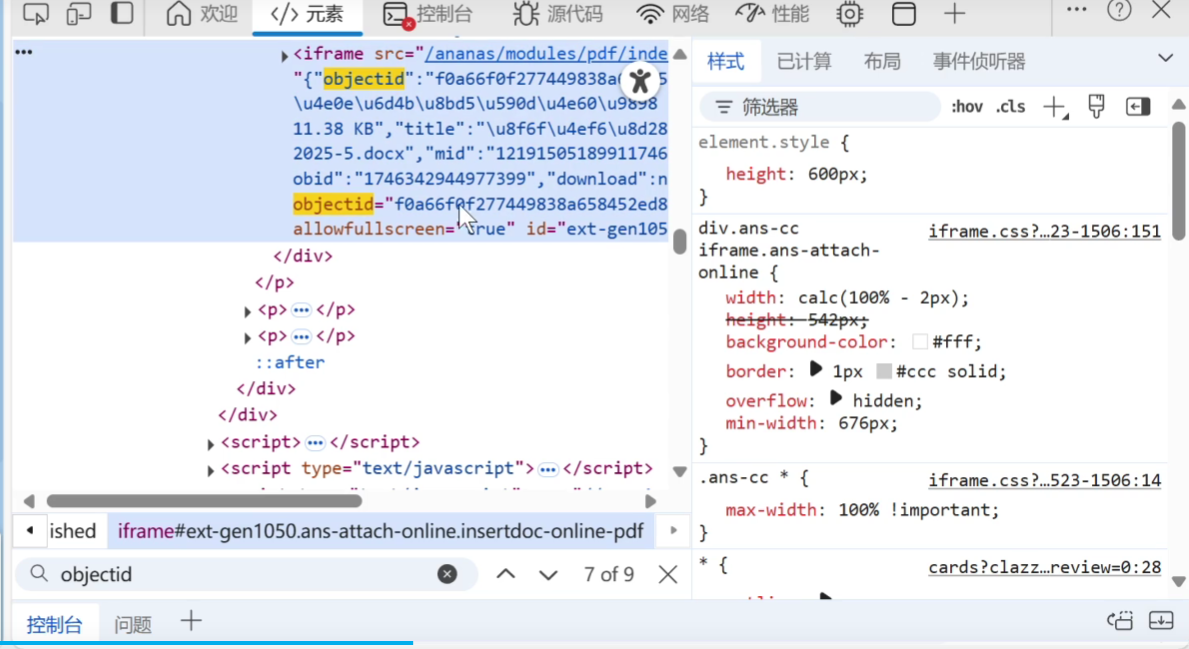Open iframe.css?…523-1506:14 source link
Viewport: 1189px width, 649px height.
(x=1045, y=480)
